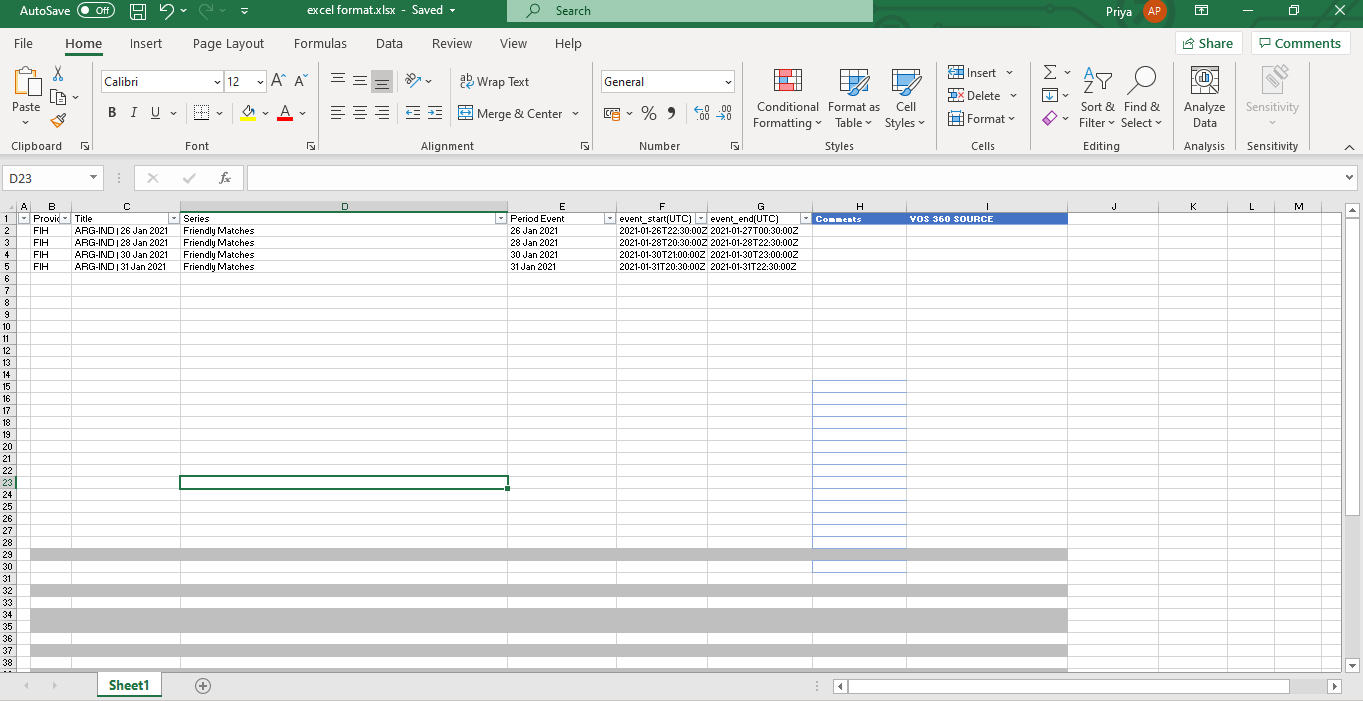Viewport: 1363px width, 701px height.
Task: Open the Analyze Data pane
Action: tap(1203, 97)
